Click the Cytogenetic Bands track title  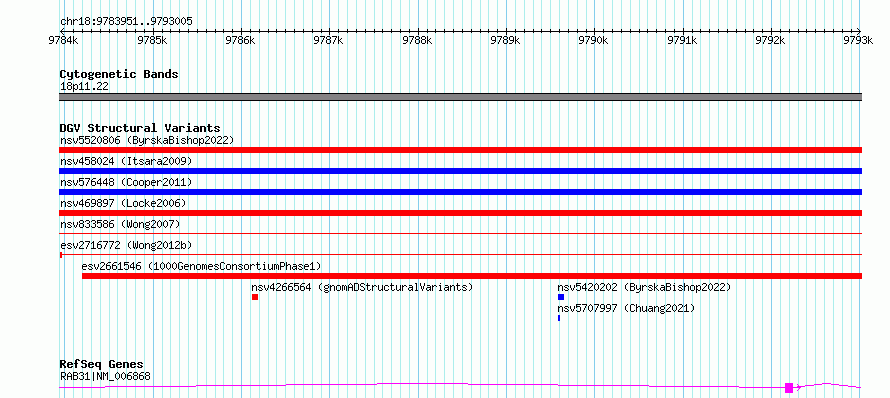(x=119, y=74)
